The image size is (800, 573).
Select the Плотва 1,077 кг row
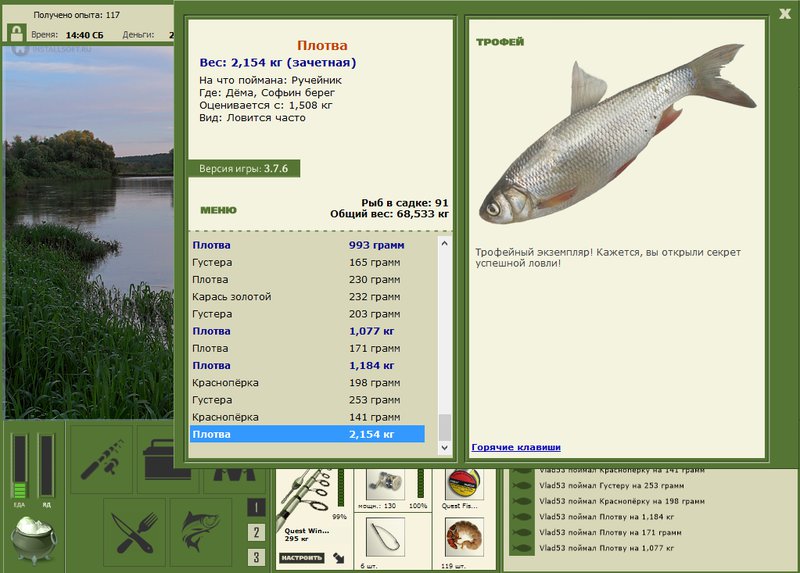(x=307, y=331)
